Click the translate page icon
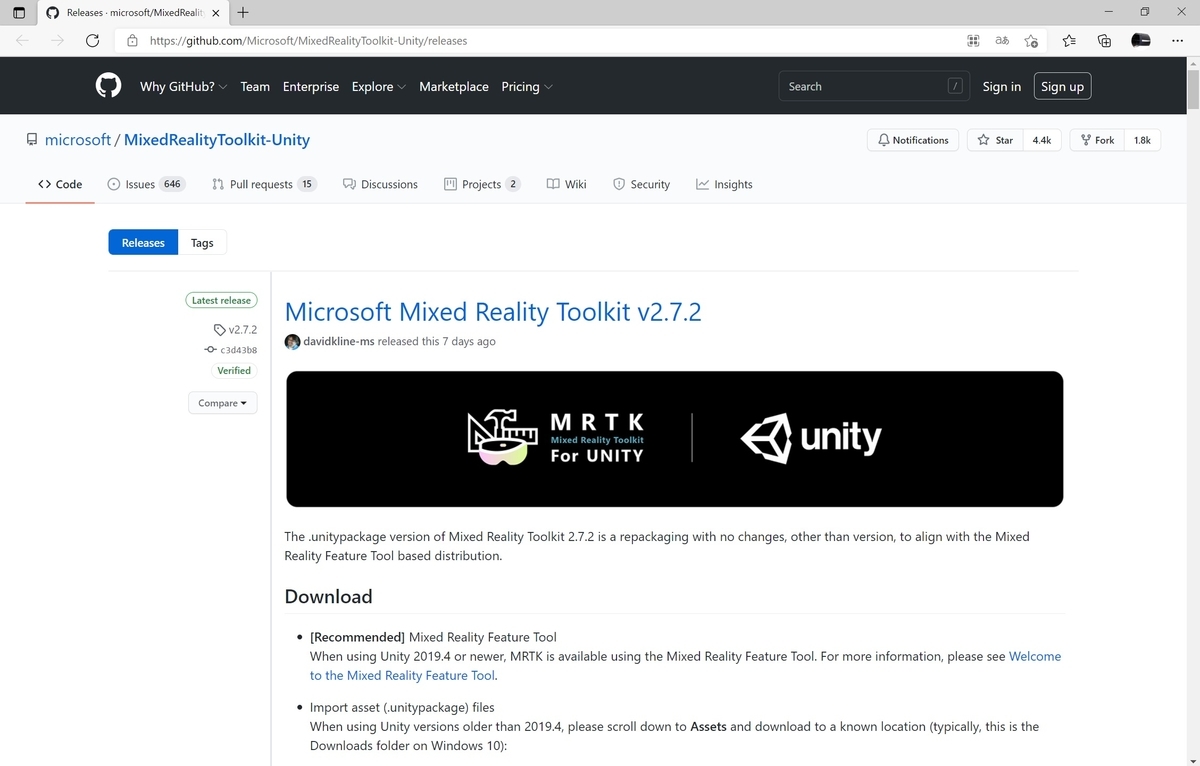 tap(1002, 41)
